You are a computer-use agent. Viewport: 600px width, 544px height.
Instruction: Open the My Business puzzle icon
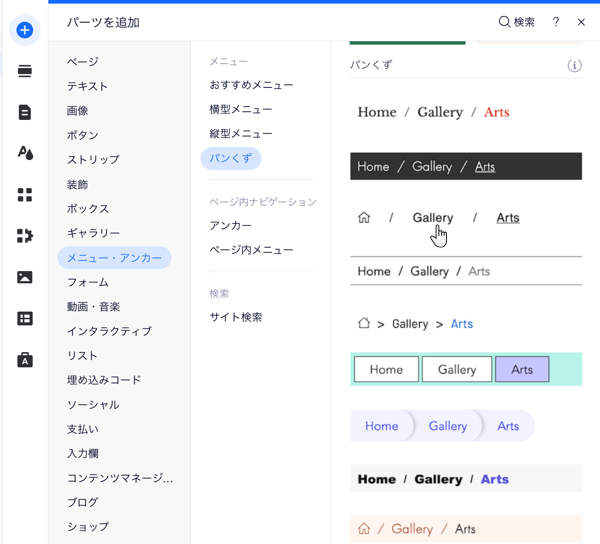[25, 236]
